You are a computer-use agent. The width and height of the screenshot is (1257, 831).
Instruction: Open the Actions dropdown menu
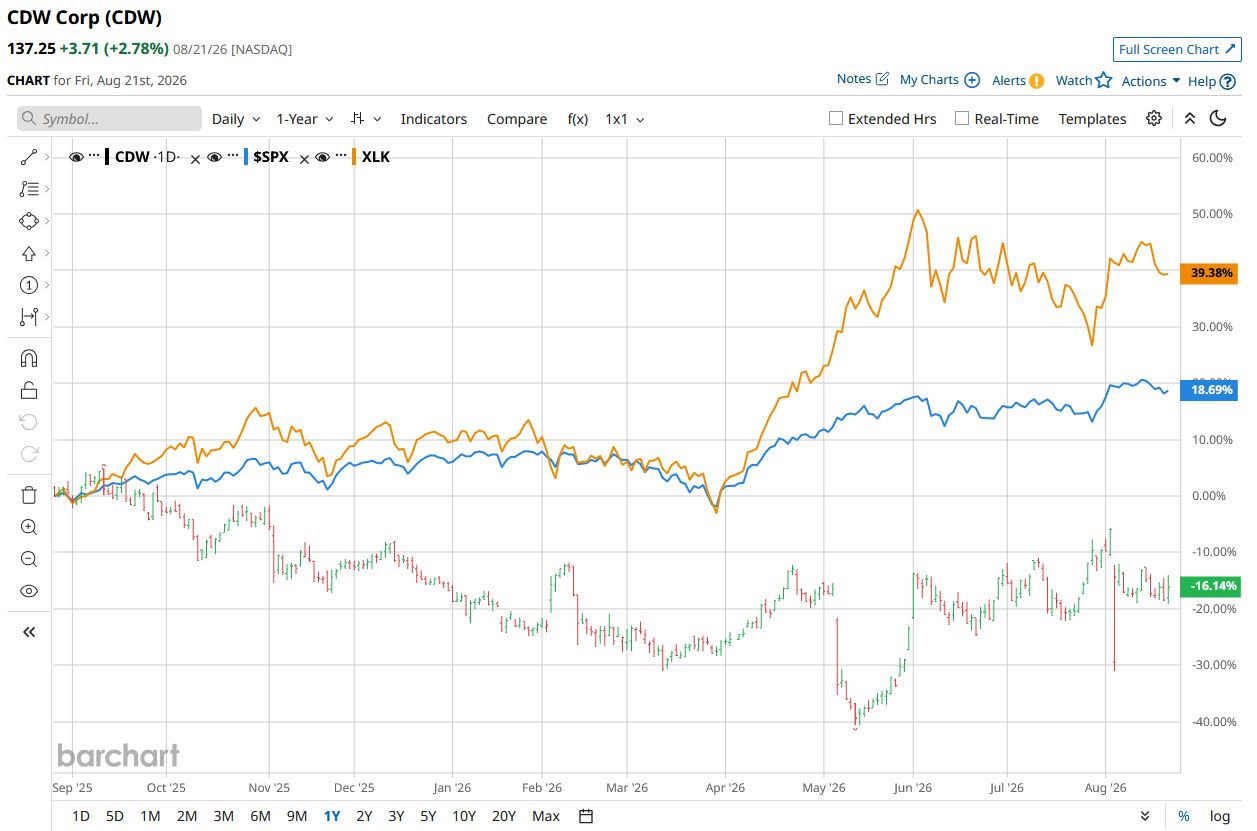(1151, 81)
